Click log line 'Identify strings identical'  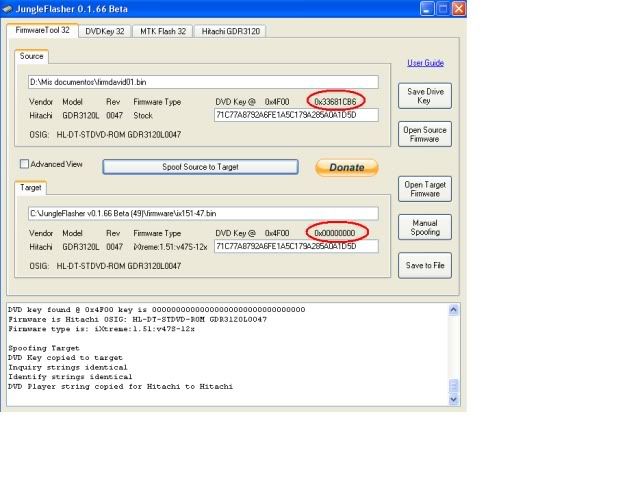70,377
